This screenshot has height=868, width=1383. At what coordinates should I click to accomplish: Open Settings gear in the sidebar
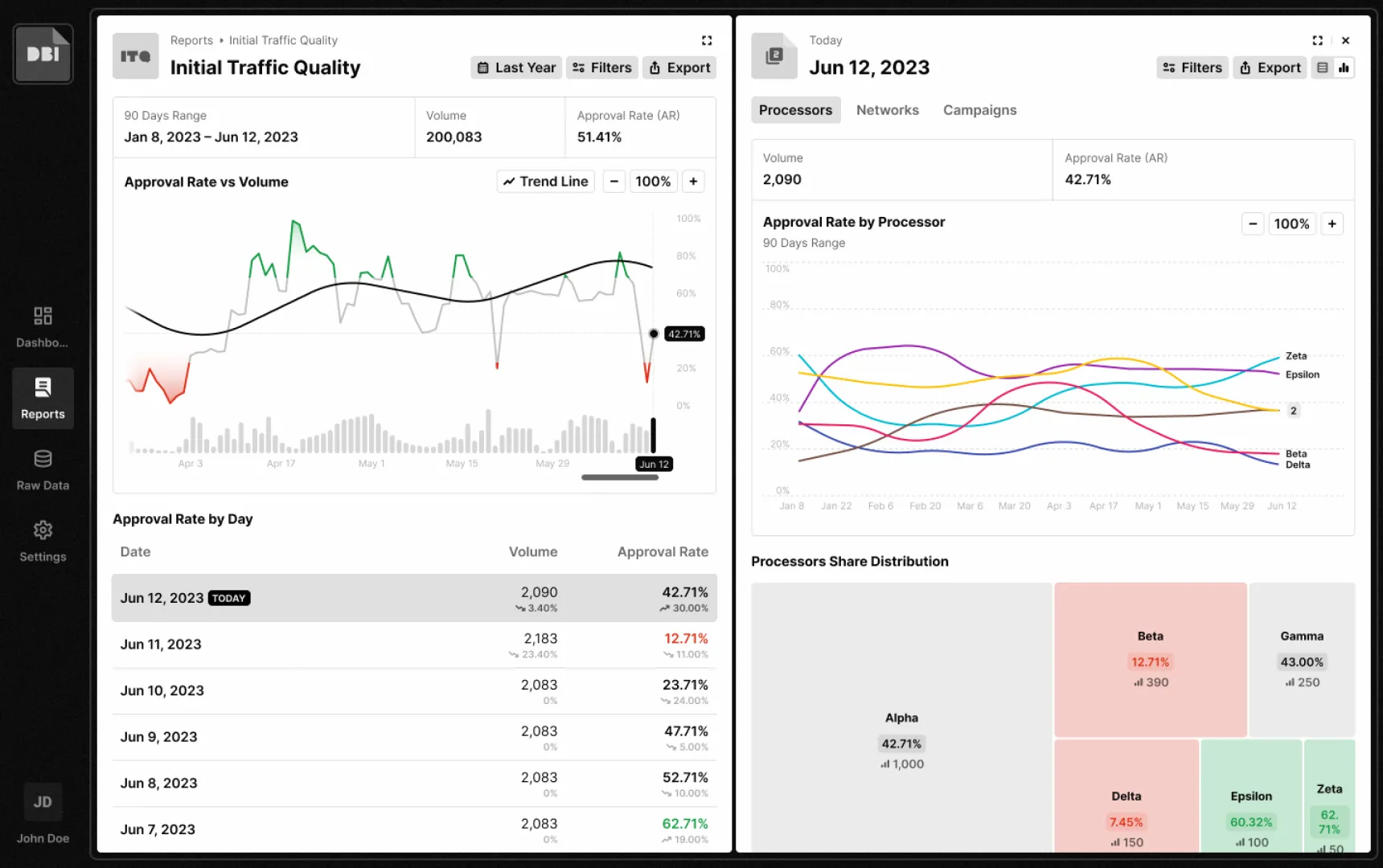43,530
